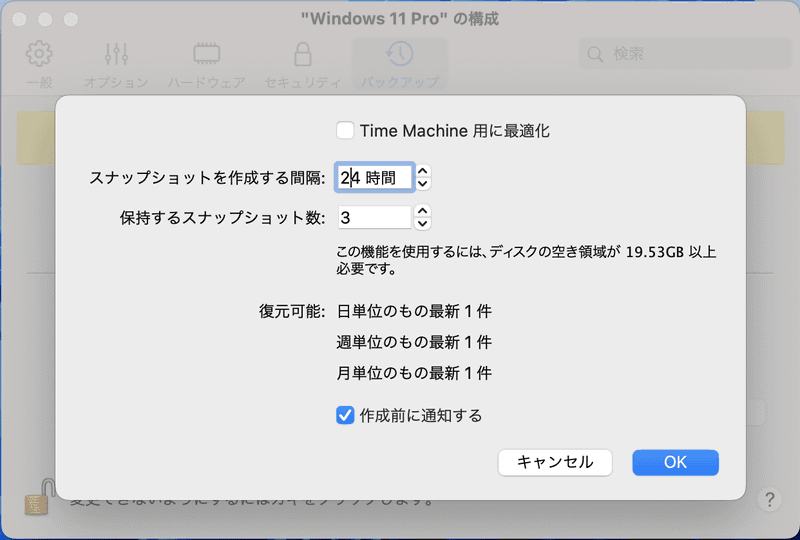Click the help question mark button
800x540 pixels.
tap(769, 499)
